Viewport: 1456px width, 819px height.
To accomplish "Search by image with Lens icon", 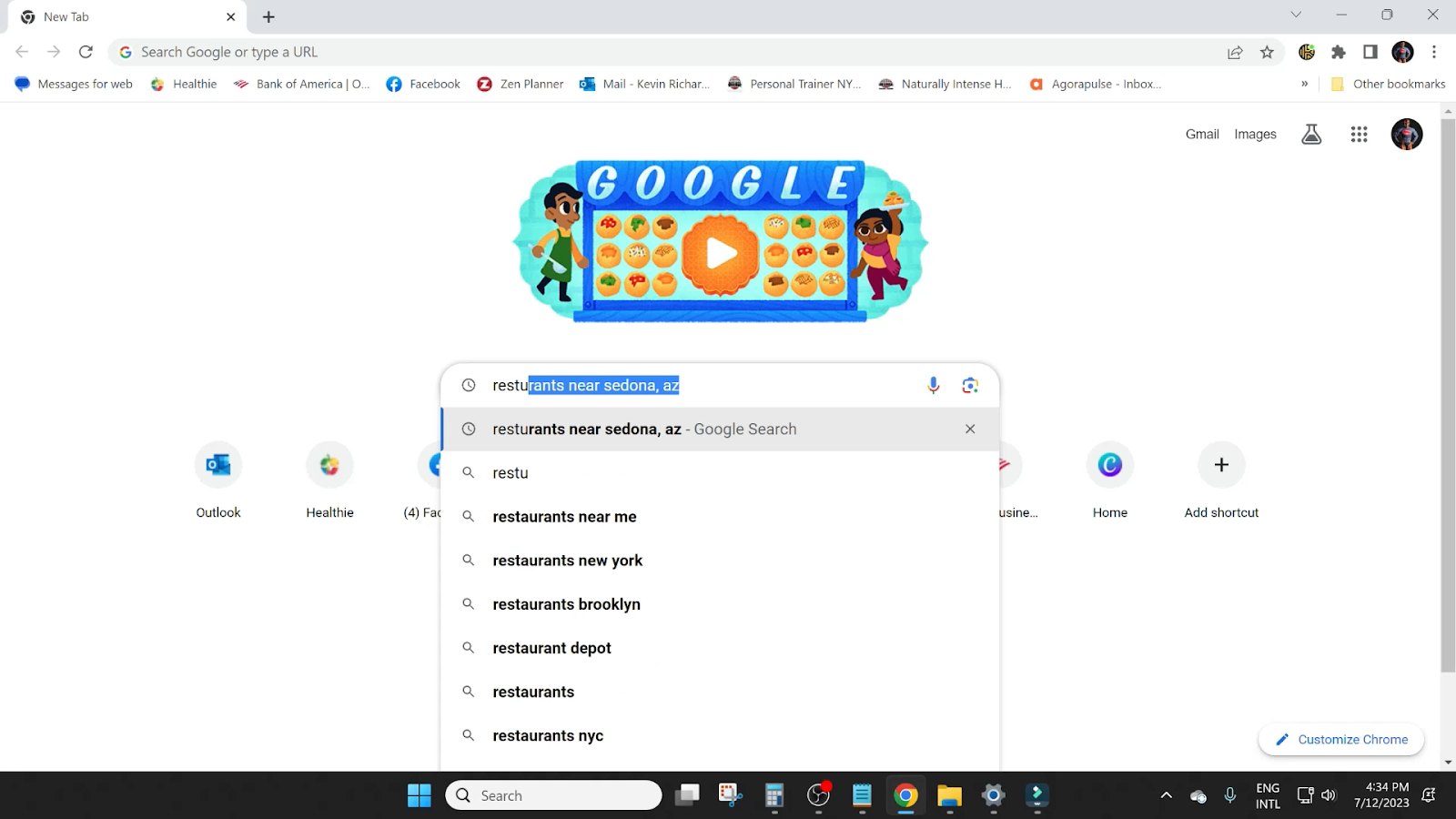I will point(970,386).
